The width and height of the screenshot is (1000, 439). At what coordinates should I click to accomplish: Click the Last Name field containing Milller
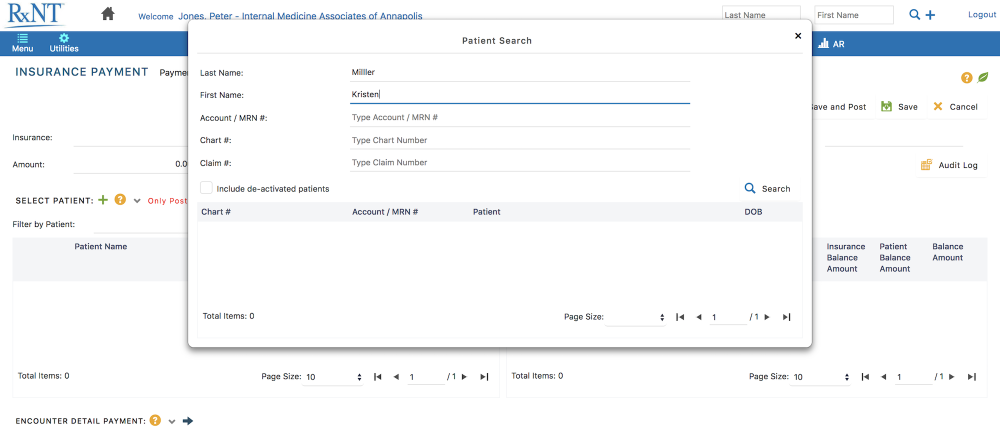coord(520,73)
